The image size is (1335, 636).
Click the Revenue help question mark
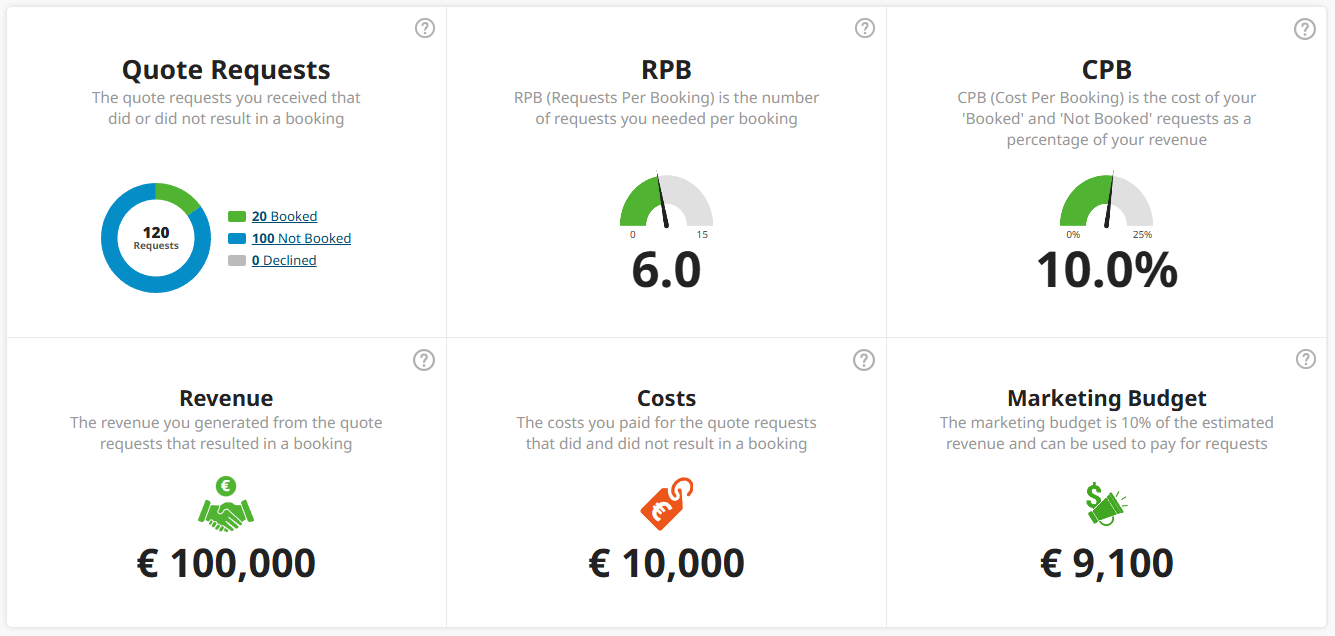pos(424,359)
